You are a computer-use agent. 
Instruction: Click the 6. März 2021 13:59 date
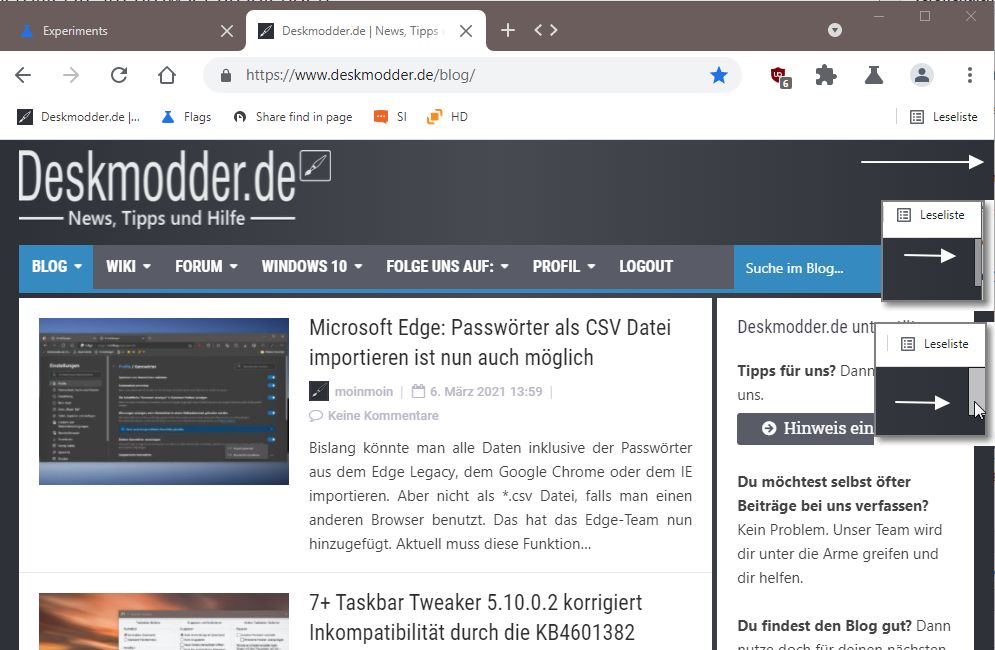(x=486, y=392)
